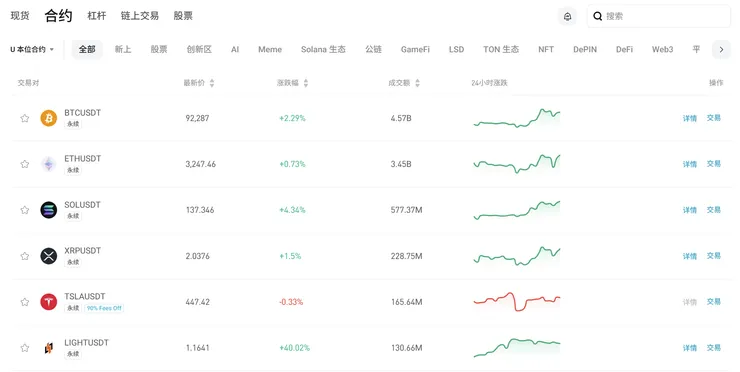Select the 新上 category filter
This screenshot has width=740, height=372.
(123, 49)
